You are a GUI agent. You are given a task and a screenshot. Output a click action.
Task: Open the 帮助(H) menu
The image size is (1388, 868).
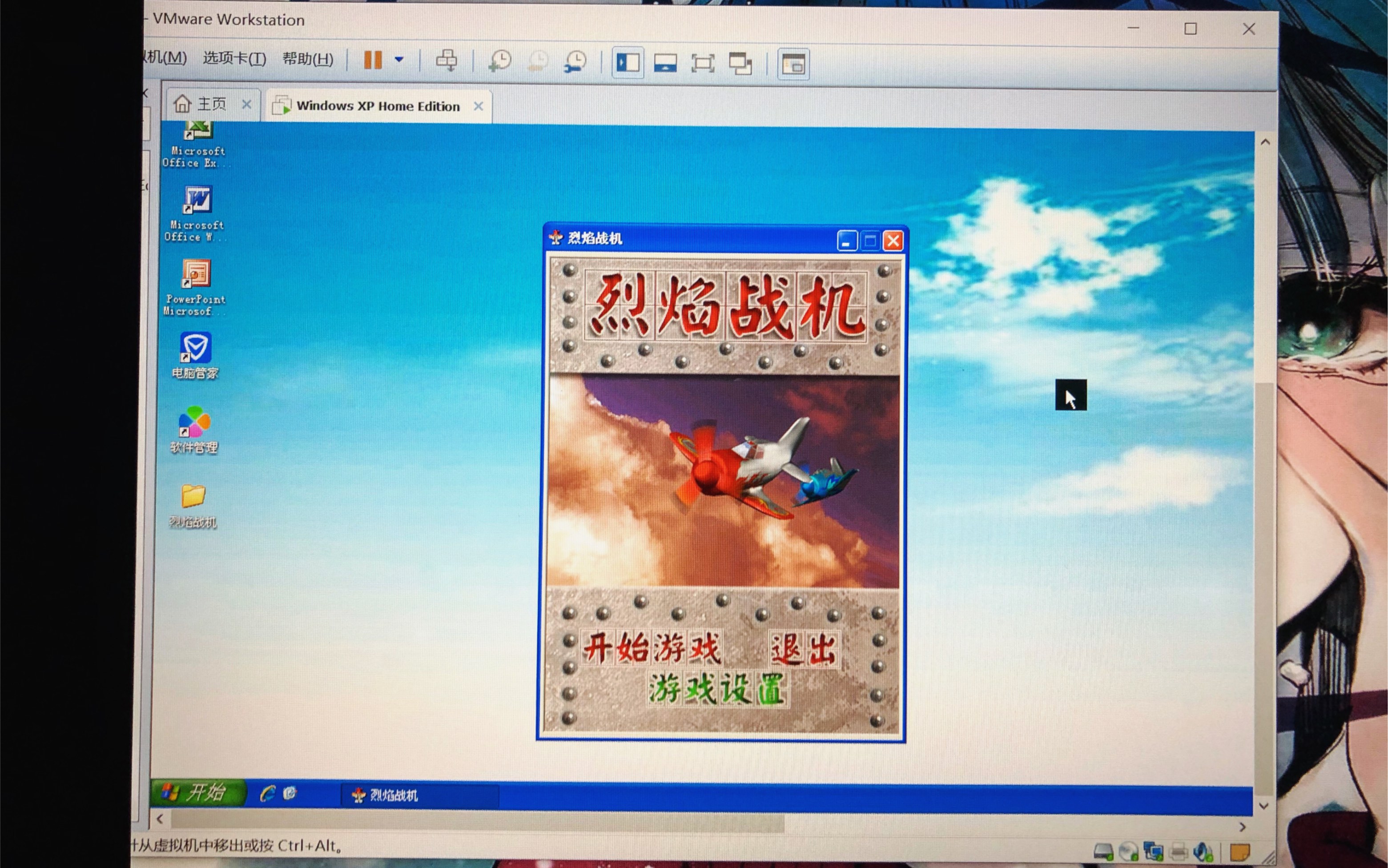[x=308, y=59]
